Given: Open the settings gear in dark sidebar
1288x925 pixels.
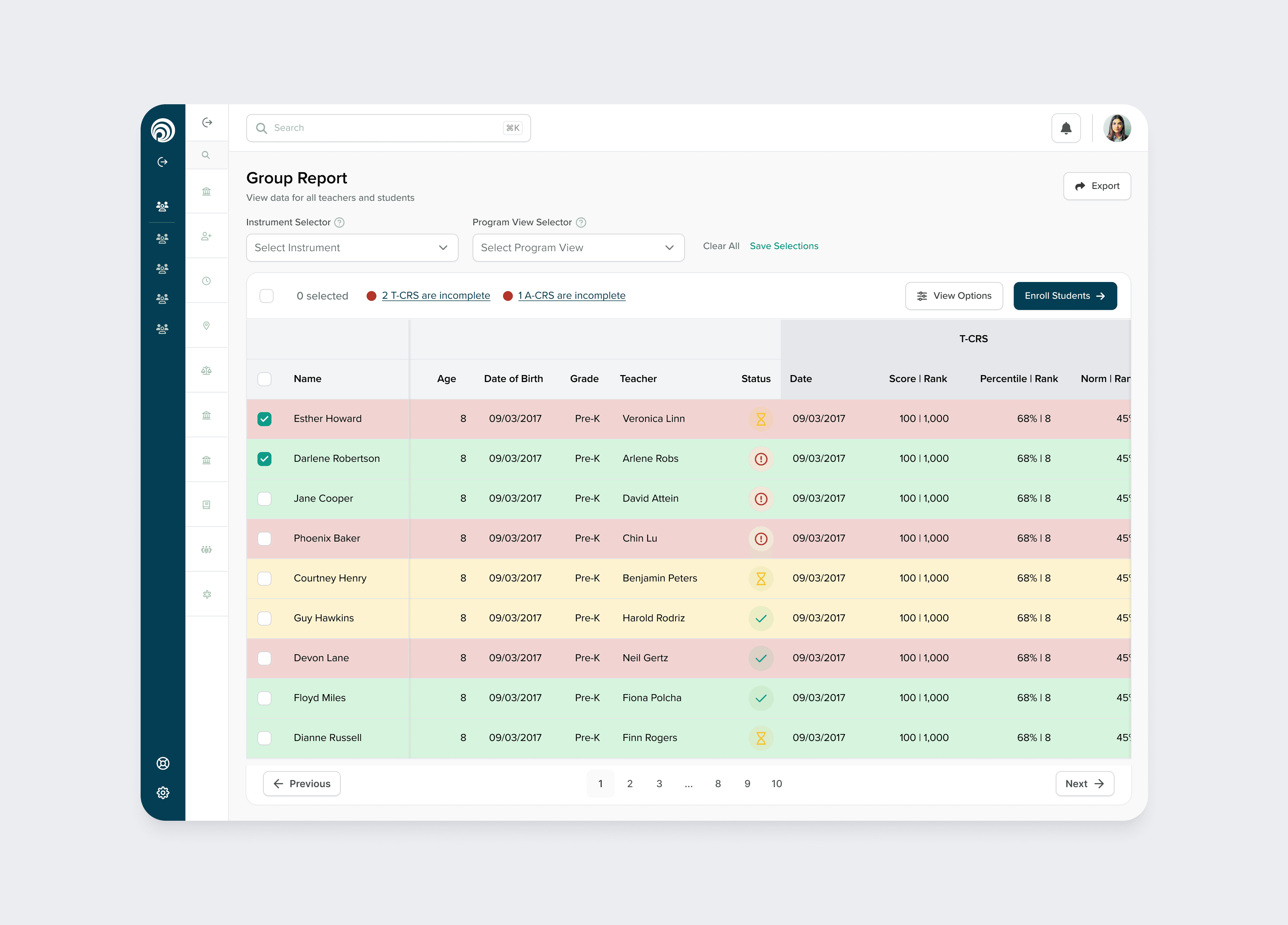Looking at the screenshot, I should coord(162,793).
